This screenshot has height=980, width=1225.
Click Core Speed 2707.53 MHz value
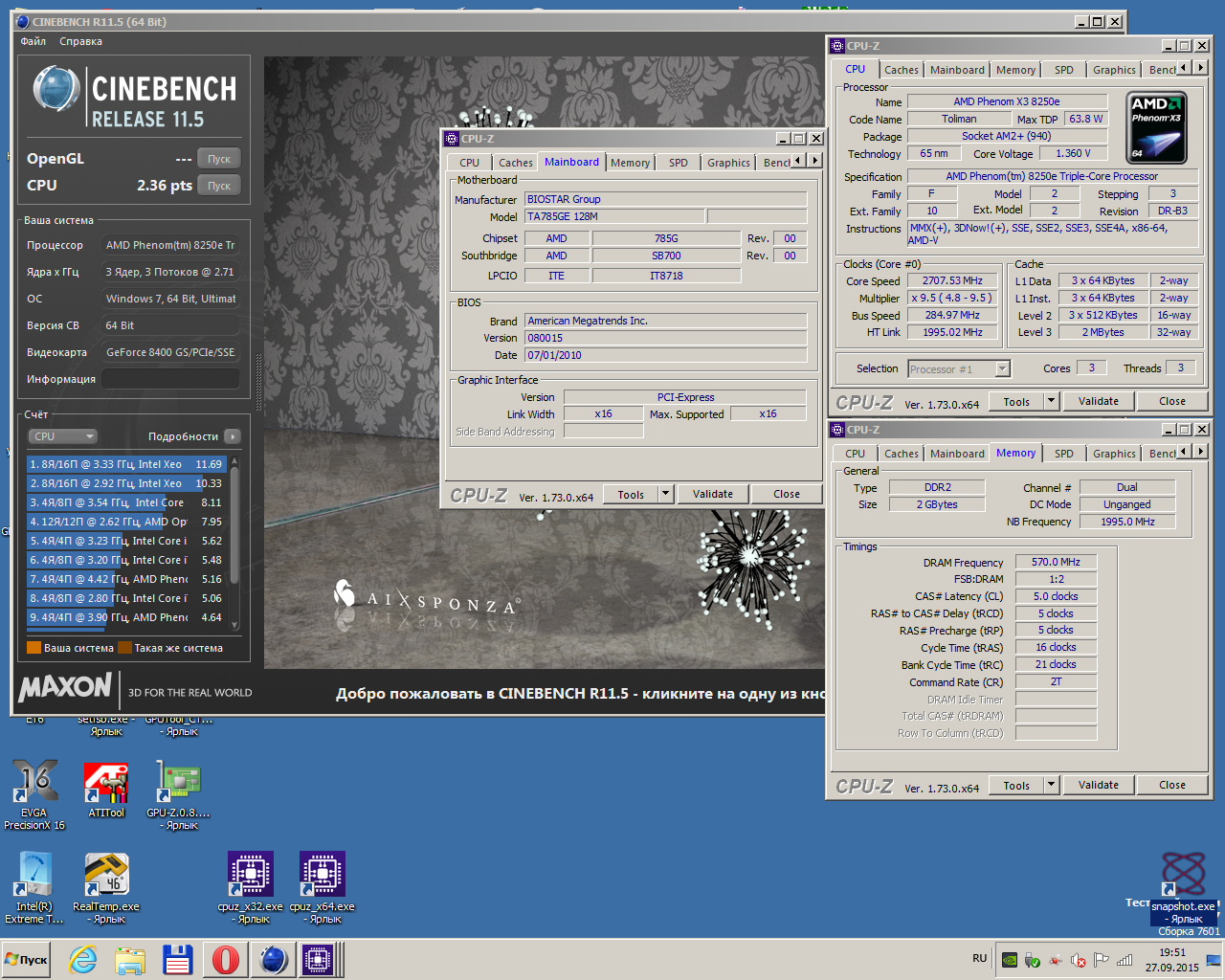click(x=952, y=280)
